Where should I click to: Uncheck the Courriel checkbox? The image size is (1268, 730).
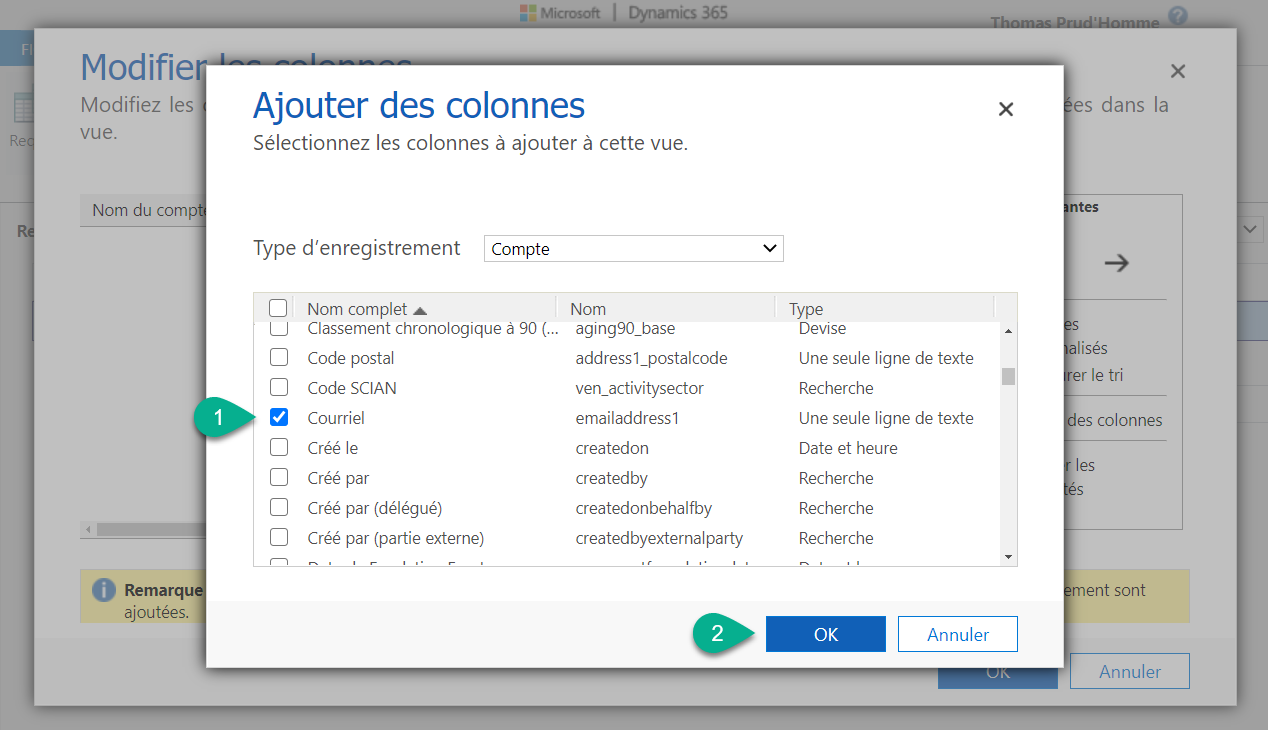coord(278,417)
